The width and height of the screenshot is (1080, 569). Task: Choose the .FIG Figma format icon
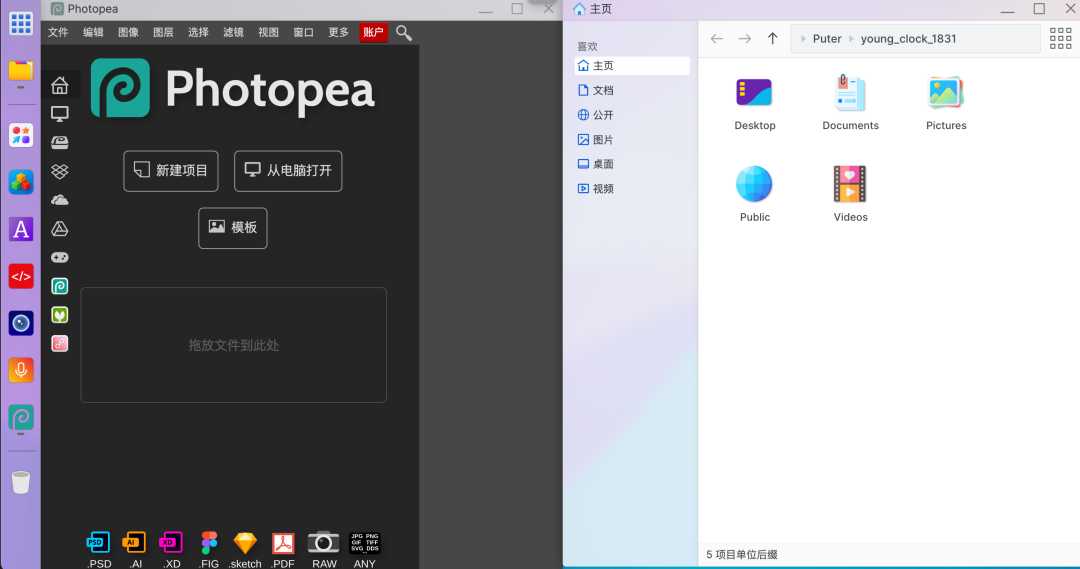pos(209,550)
